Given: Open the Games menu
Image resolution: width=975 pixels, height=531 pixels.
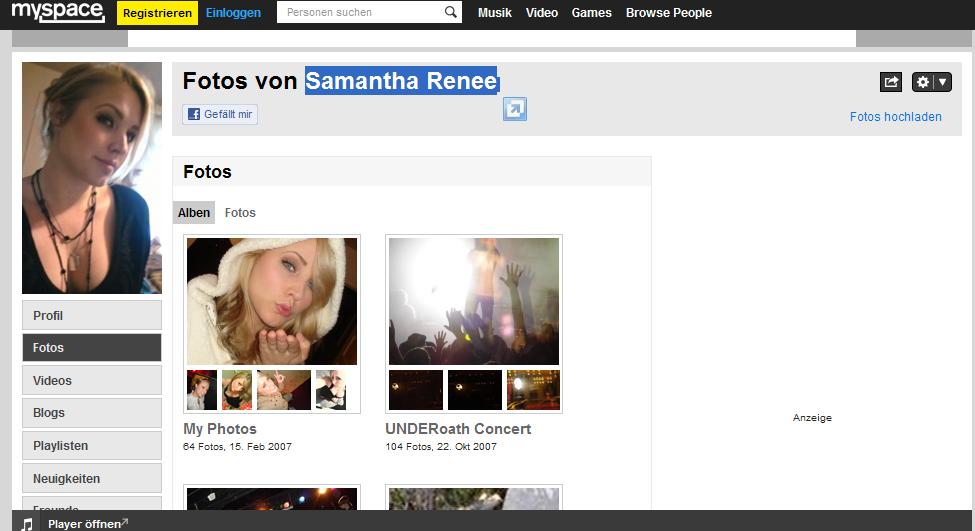Looking at the screenshot, I should (x=591, y=12).
